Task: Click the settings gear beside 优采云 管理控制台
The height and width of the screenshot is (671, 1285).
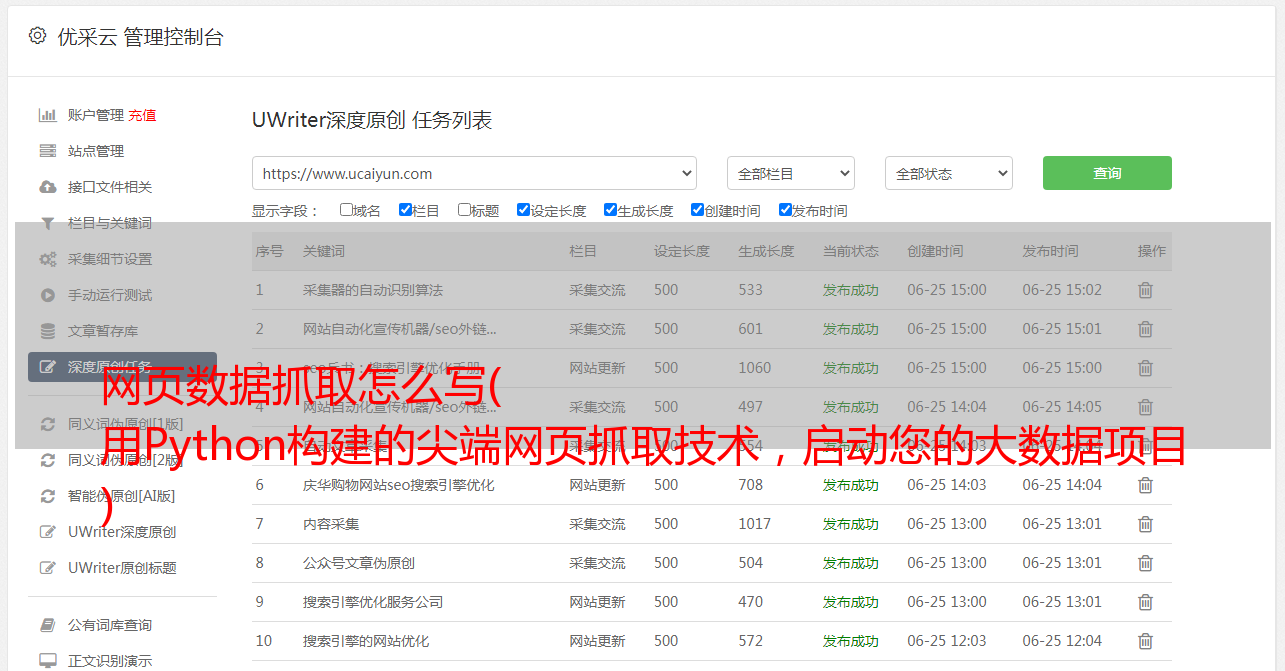Action: point(37,36)
